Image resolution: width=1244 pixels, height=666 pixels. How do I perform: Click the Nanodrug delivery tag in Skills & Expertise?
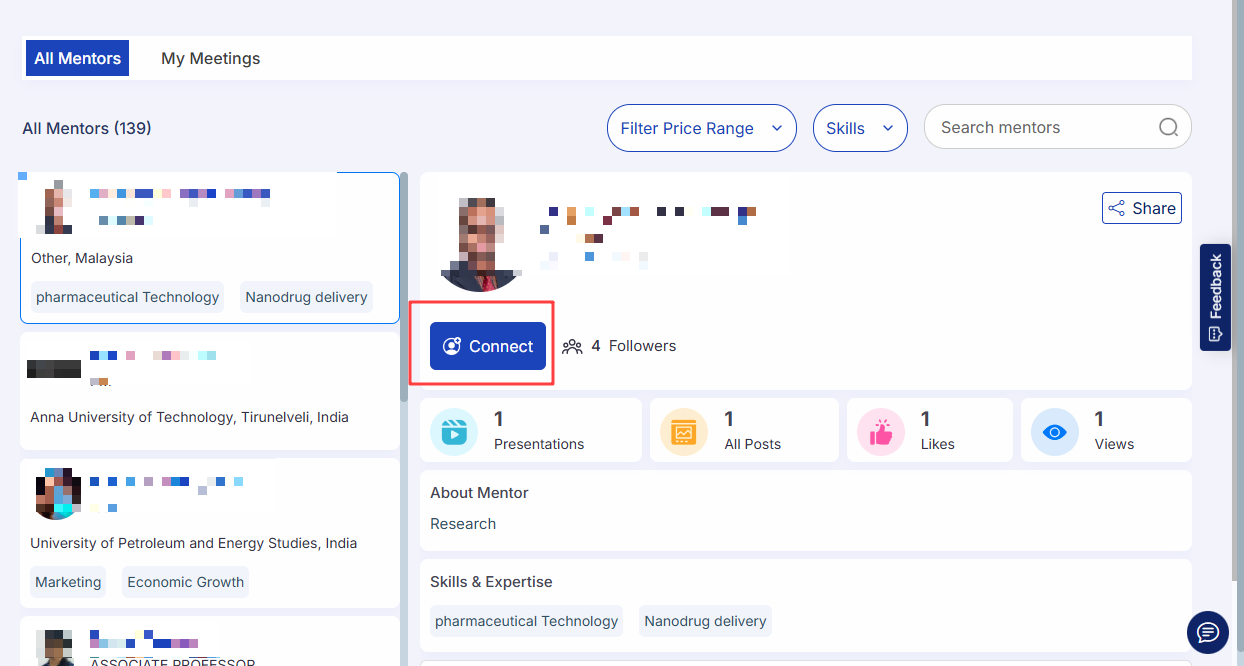tap(705, 621)
